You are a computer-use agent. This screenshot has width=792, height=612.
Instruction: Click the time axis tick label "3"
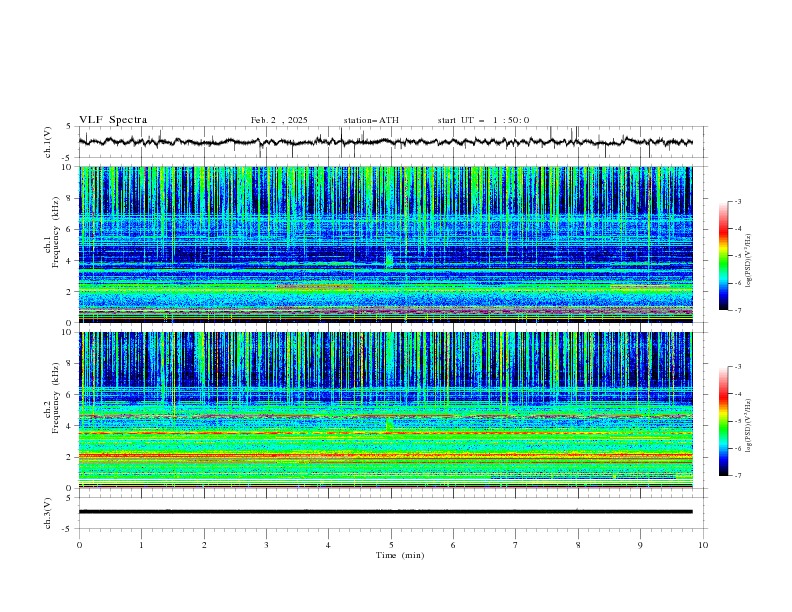[x=266, y=545]
